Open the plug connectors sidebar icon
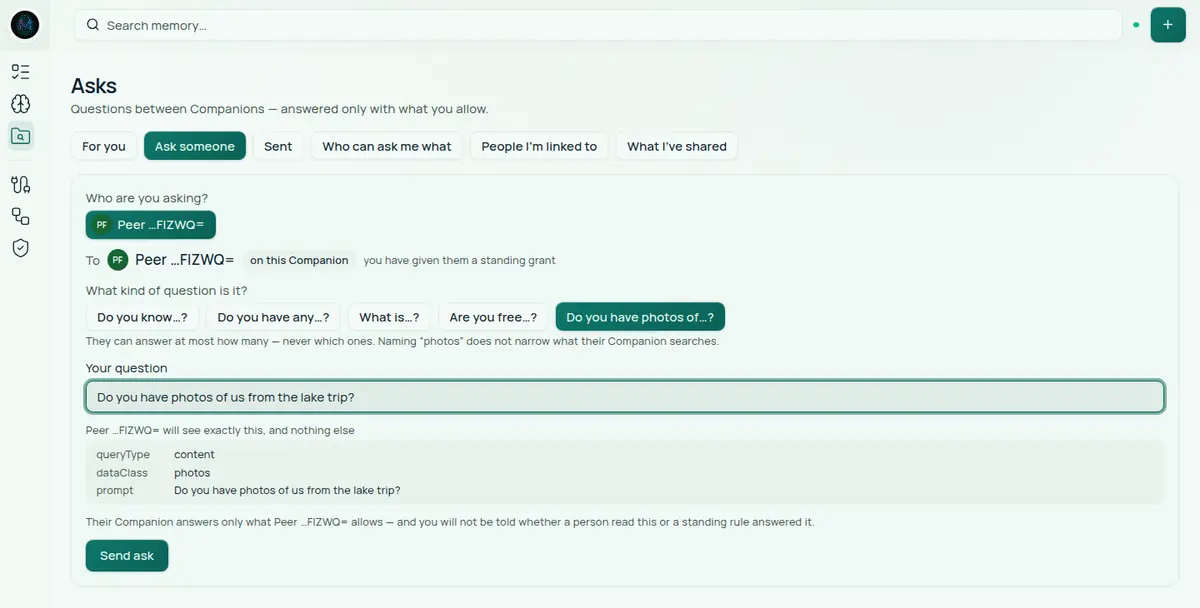1200x608 pixels. [x=20, y=184]
